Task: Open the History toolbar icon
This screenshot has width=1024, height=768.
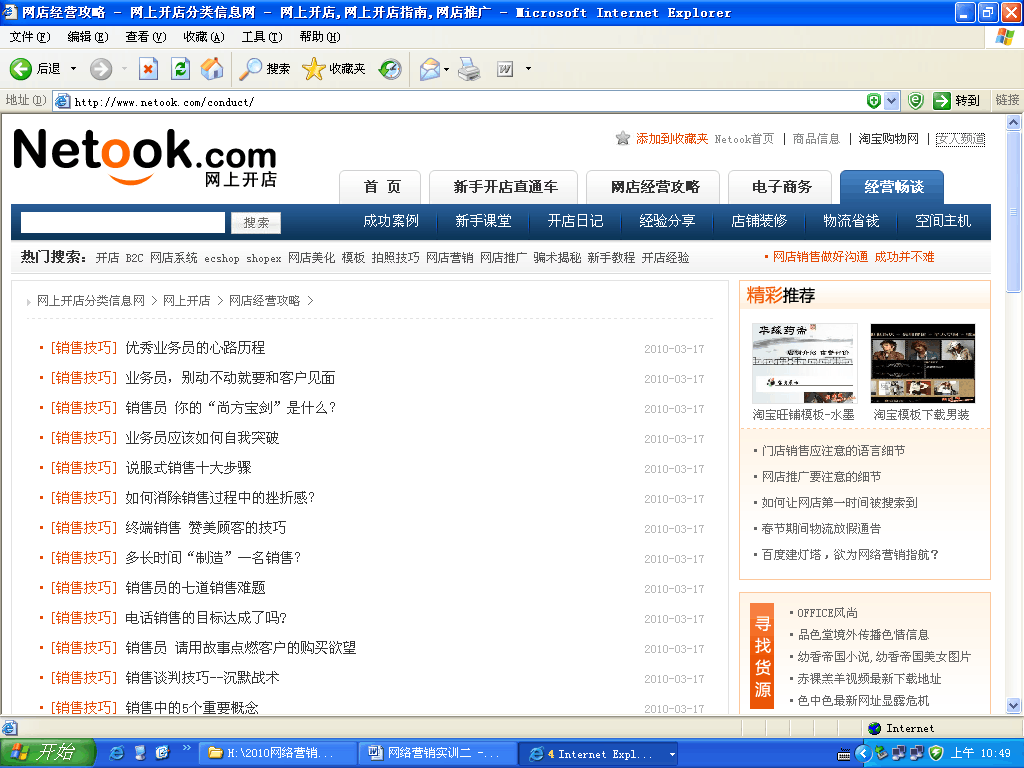Action: point(390,69)
